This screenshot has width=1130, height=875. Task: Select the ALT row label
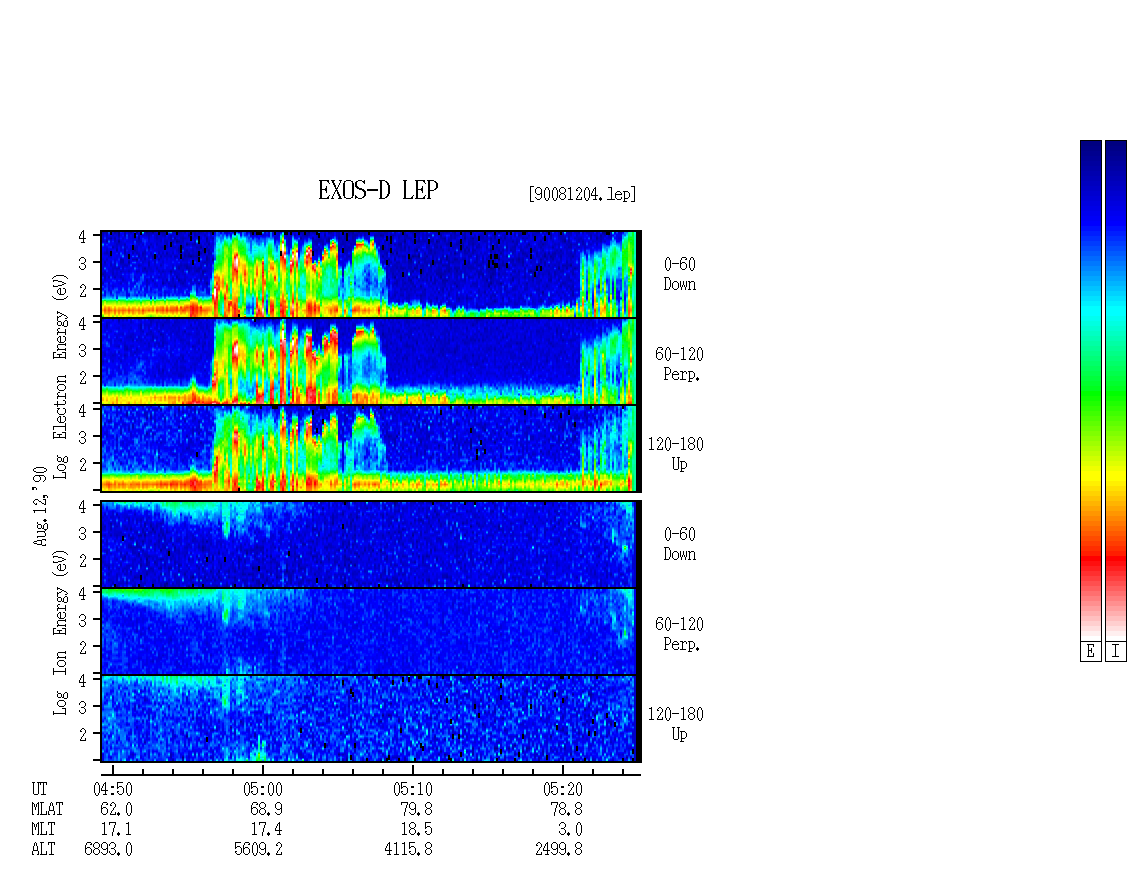43,849
